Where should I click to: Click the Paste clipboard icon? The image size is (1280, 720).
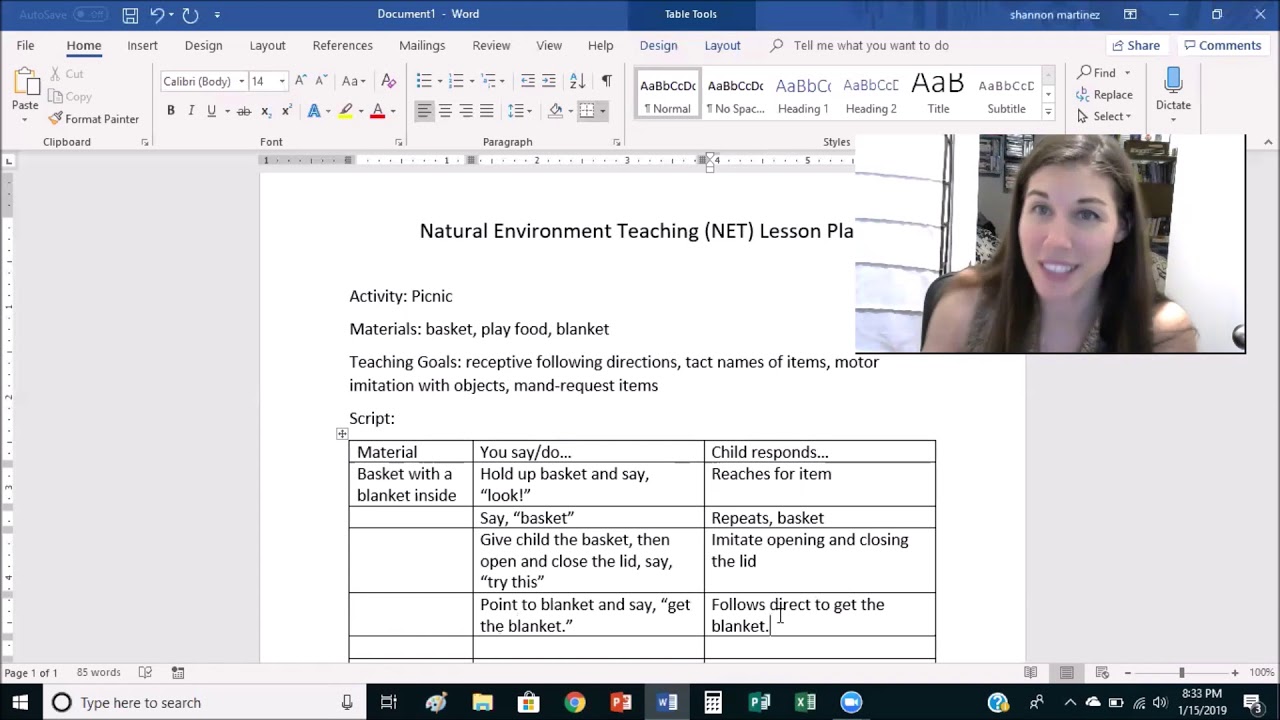(x=25, y=83)
